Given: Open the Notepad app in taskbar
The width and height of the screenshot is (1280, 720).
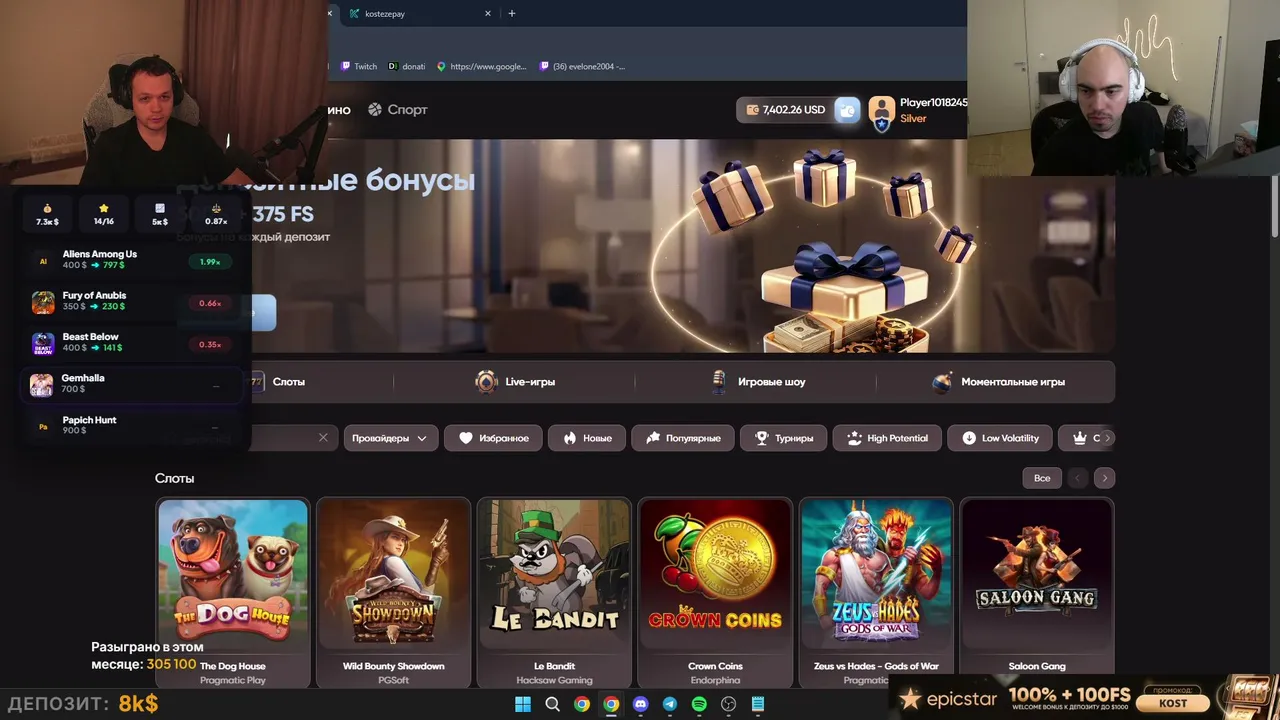Looking at the screenshot, I should tap(758, 704).
